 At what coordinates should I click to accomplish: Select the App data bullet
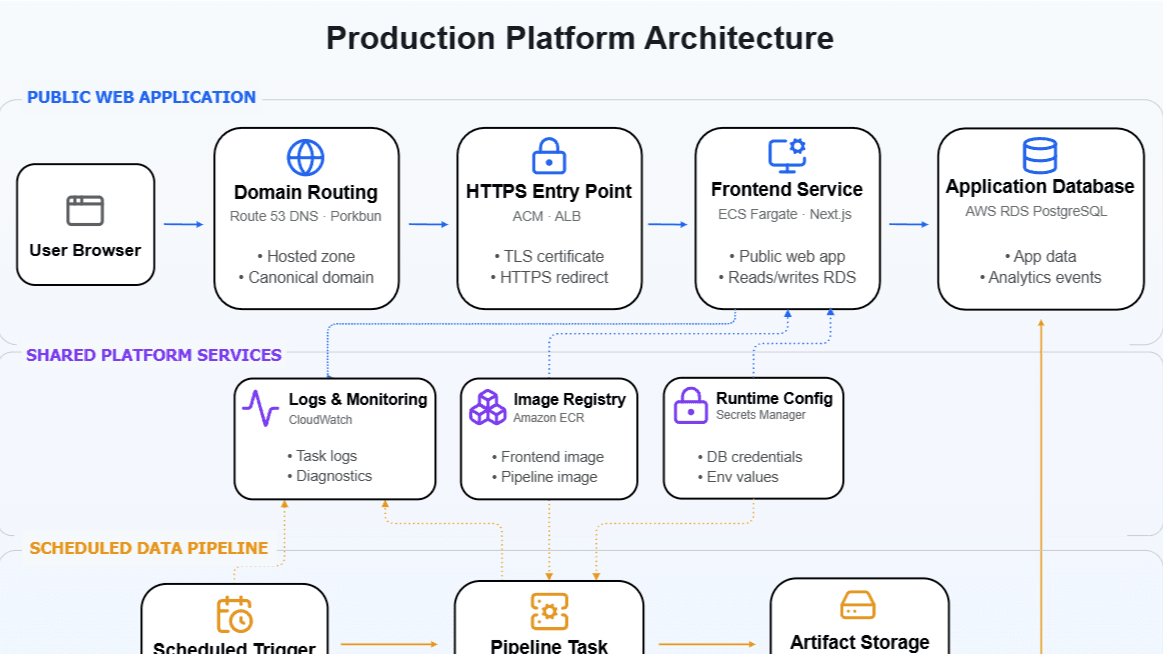1040,257
